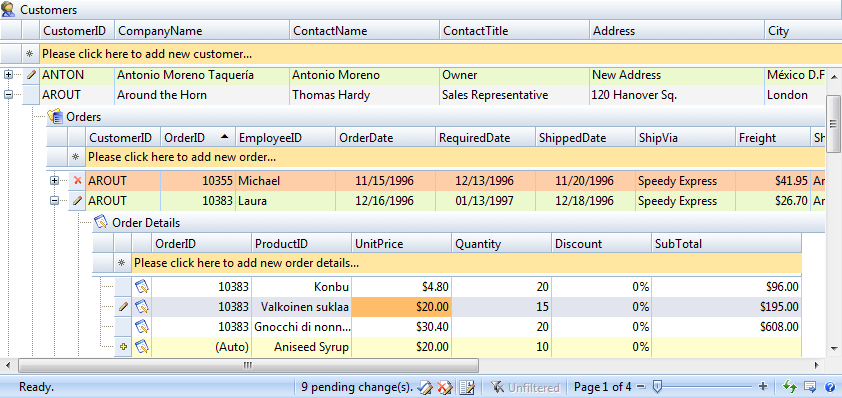The image size is (842, 398).
Task: Click the detail icon on the Konbu row
Action: pyautogui.click(x=142, y=287)
